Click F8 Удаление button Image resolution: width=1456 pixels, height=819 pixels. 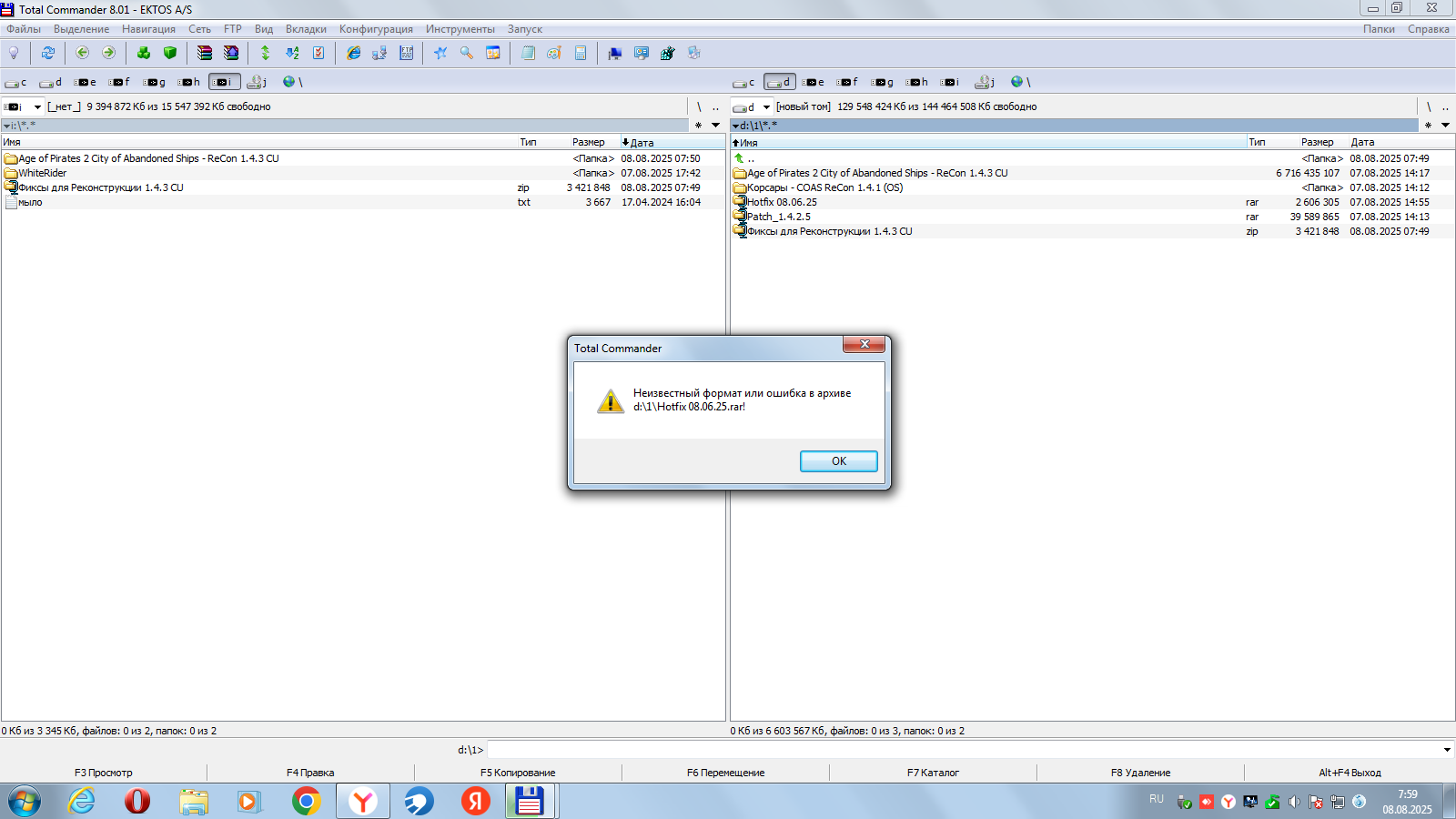(1140, 773)
